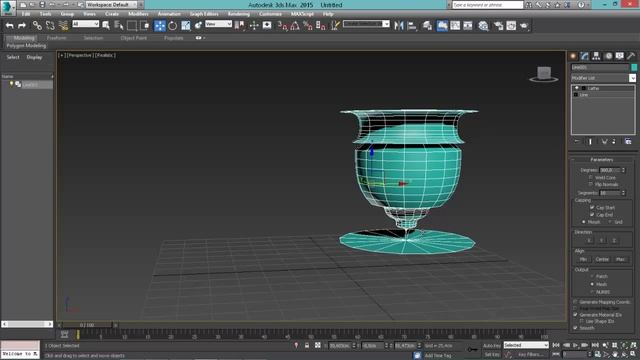This screenshot has height=360, width=640.
Task: Open the Workspace Default dropdown
Action: 112,4
